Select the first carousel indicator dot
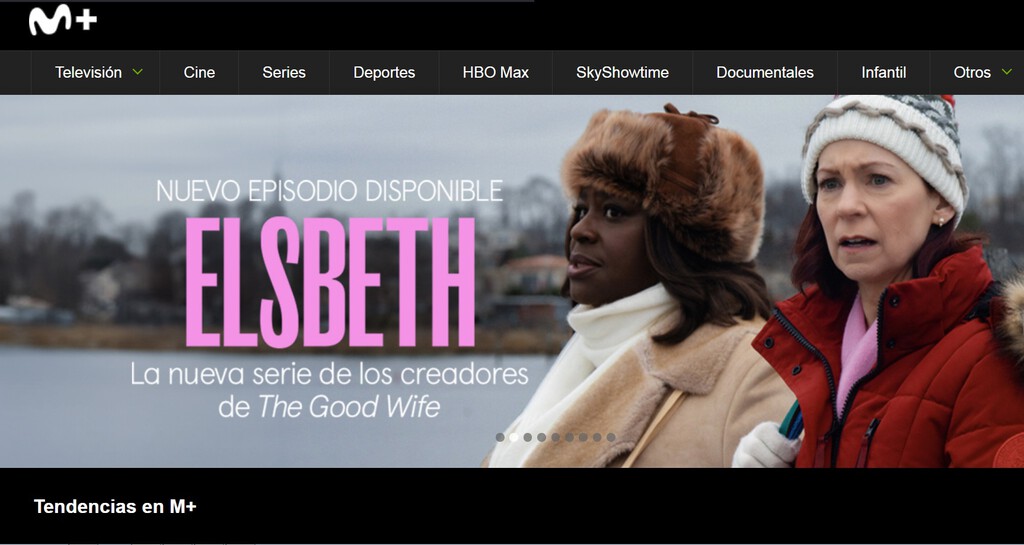 point(500,437)
